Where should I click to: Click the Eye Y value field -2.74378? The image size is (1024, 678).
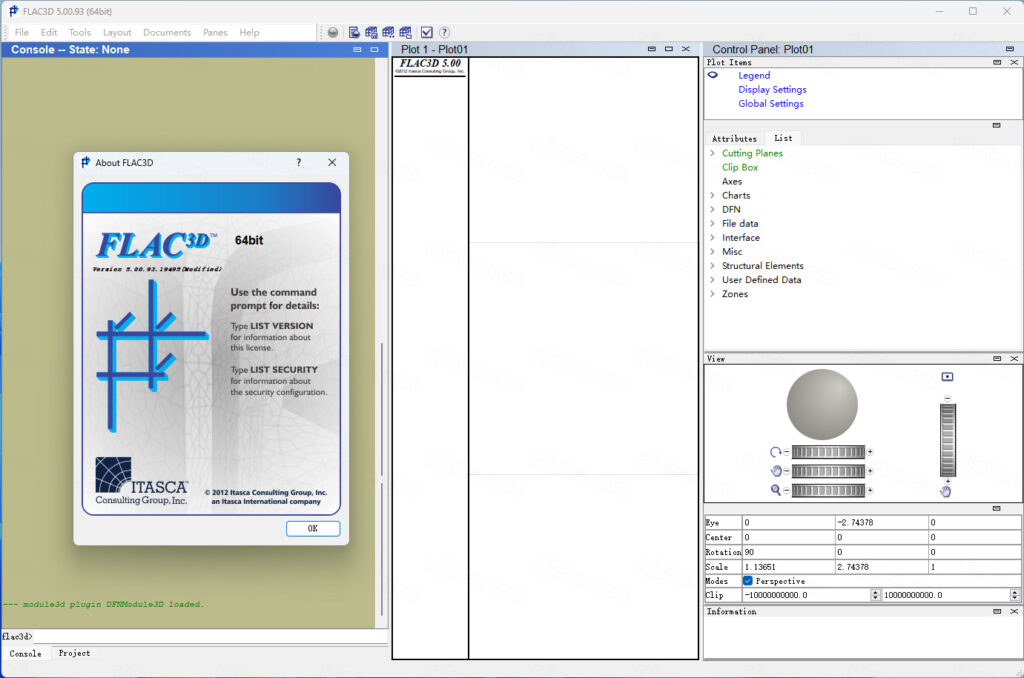[x=882, y=523]
